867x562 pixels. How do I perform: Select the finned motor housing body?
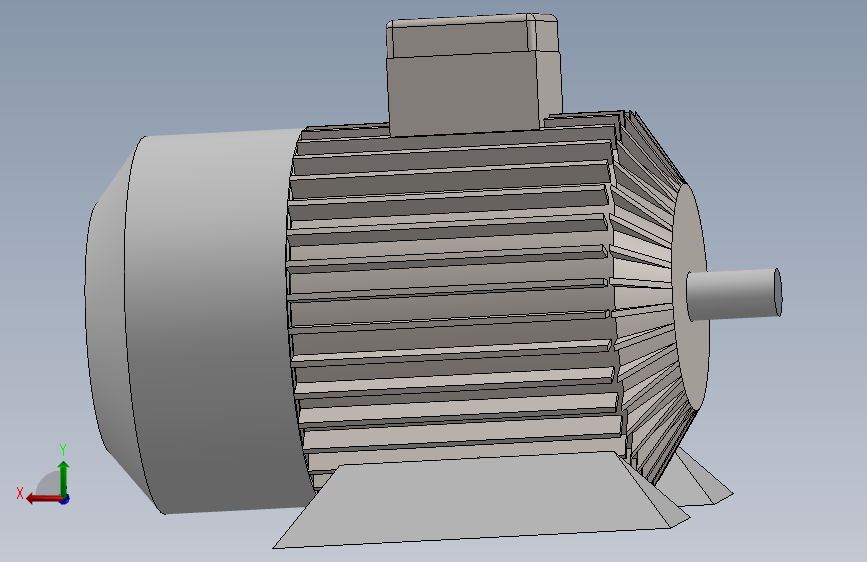coord(451,299)
